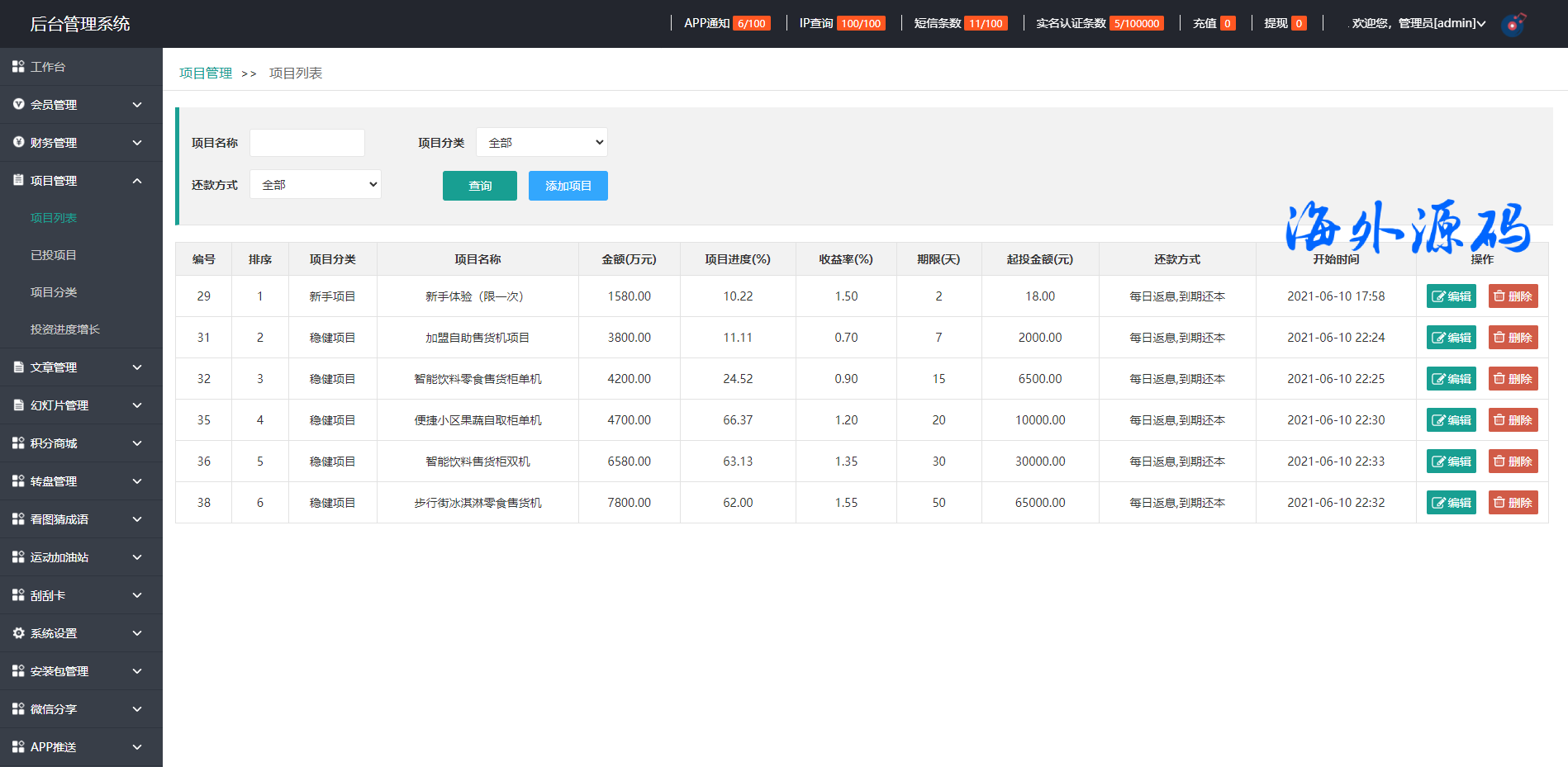Image resolution: width=1568 pixels, height=767 pixels.
Task: Open 已投项目 in the sidebar submenu
Action: click(54, 255)
